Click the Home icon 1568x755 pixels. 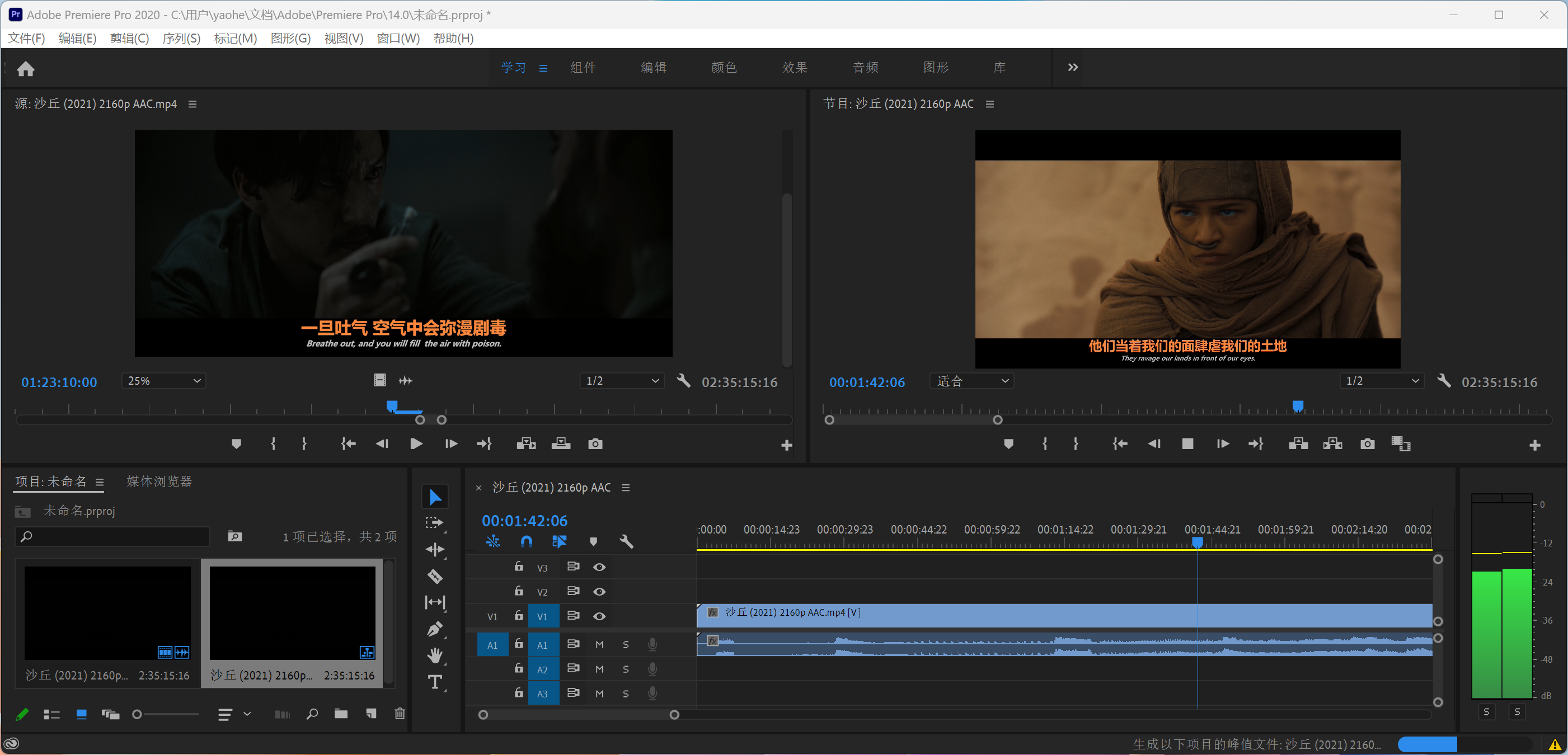(26, 68)
